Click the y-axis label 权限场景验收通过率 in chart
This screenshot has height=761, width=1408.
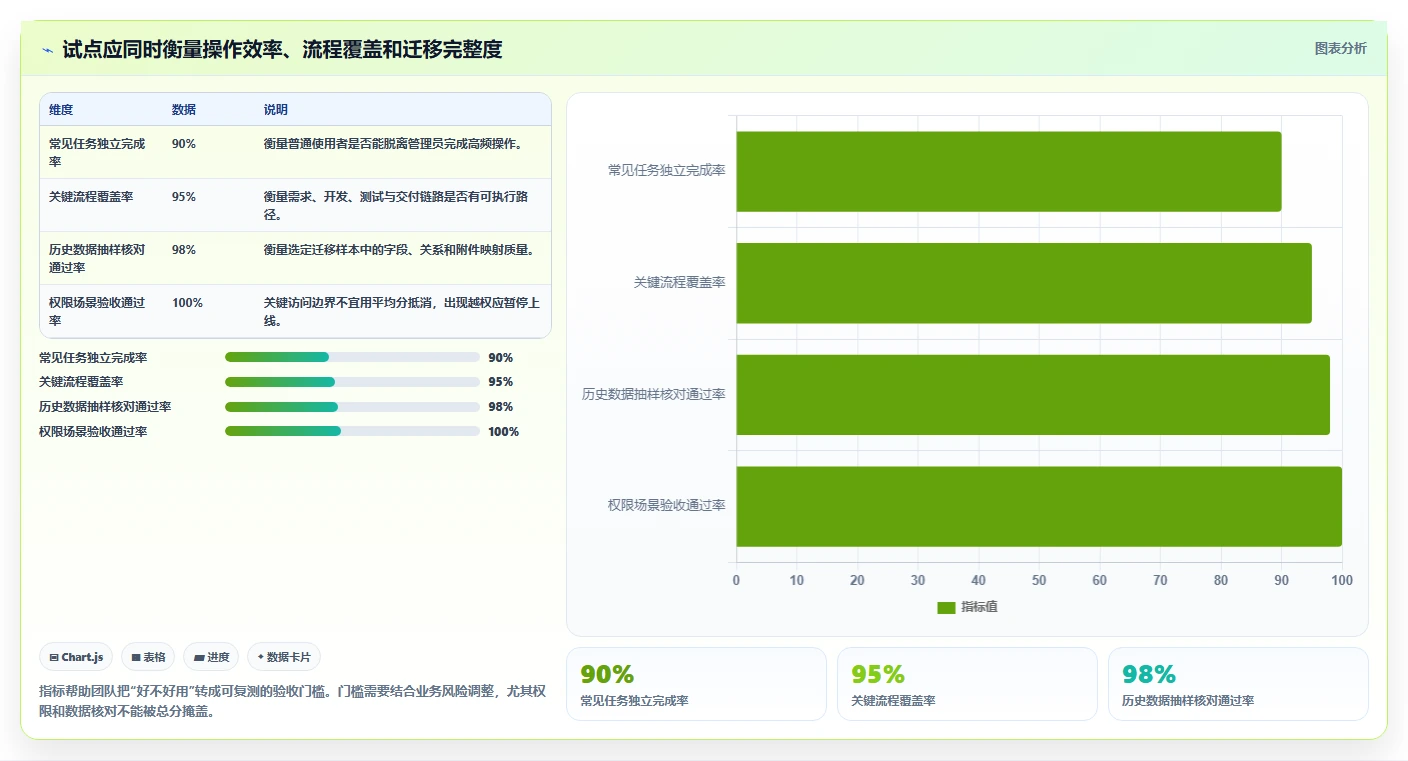click(667, 506)
